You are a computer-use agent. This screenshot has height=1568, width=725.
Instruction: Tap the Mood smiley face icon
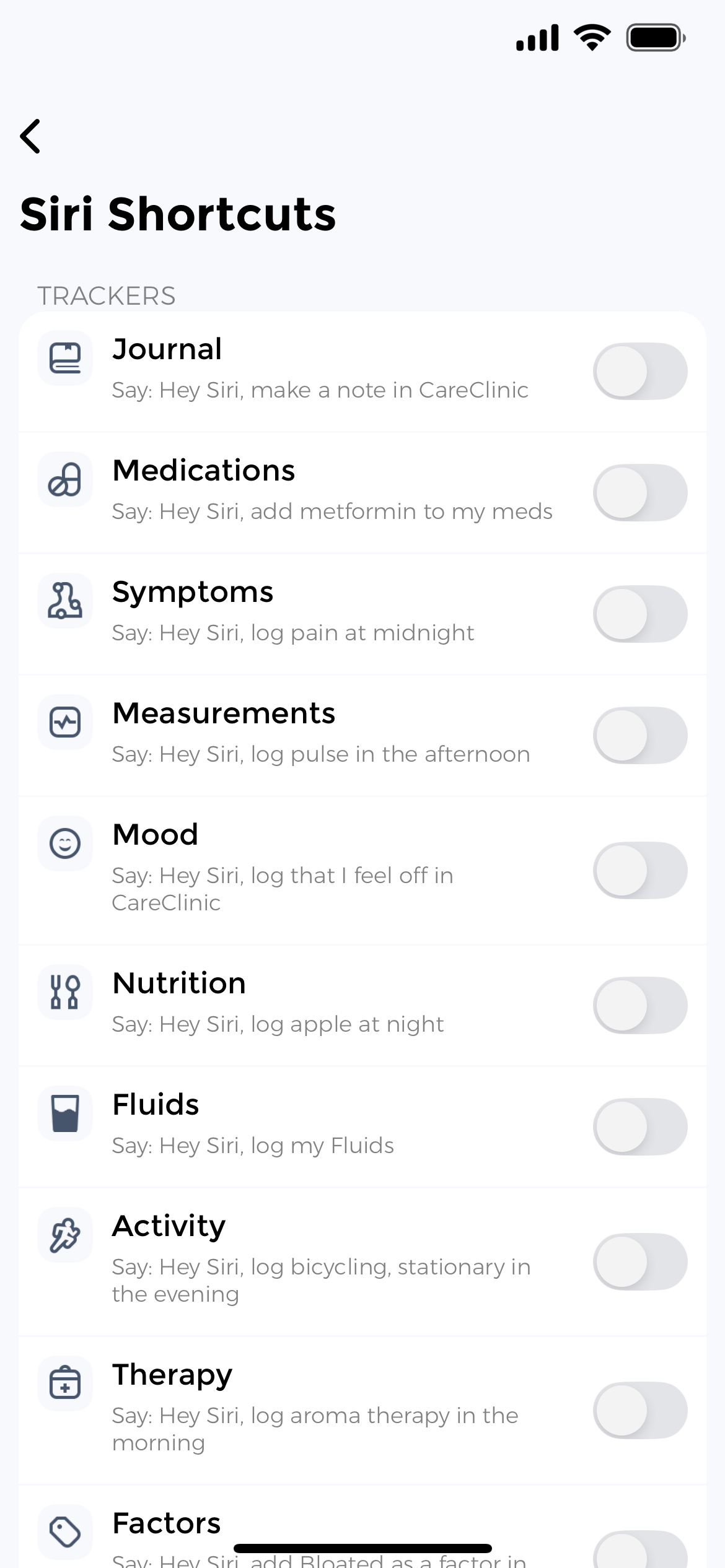pyautogui.click(x=65, y=844)
